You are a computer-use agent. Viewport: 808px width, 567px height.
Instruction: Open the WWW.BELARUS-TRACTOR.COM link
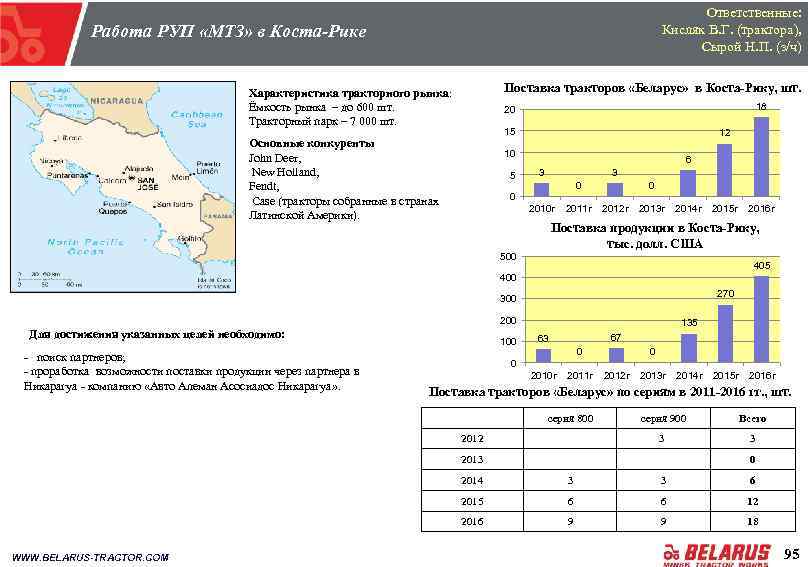click(x=91, y=557)
